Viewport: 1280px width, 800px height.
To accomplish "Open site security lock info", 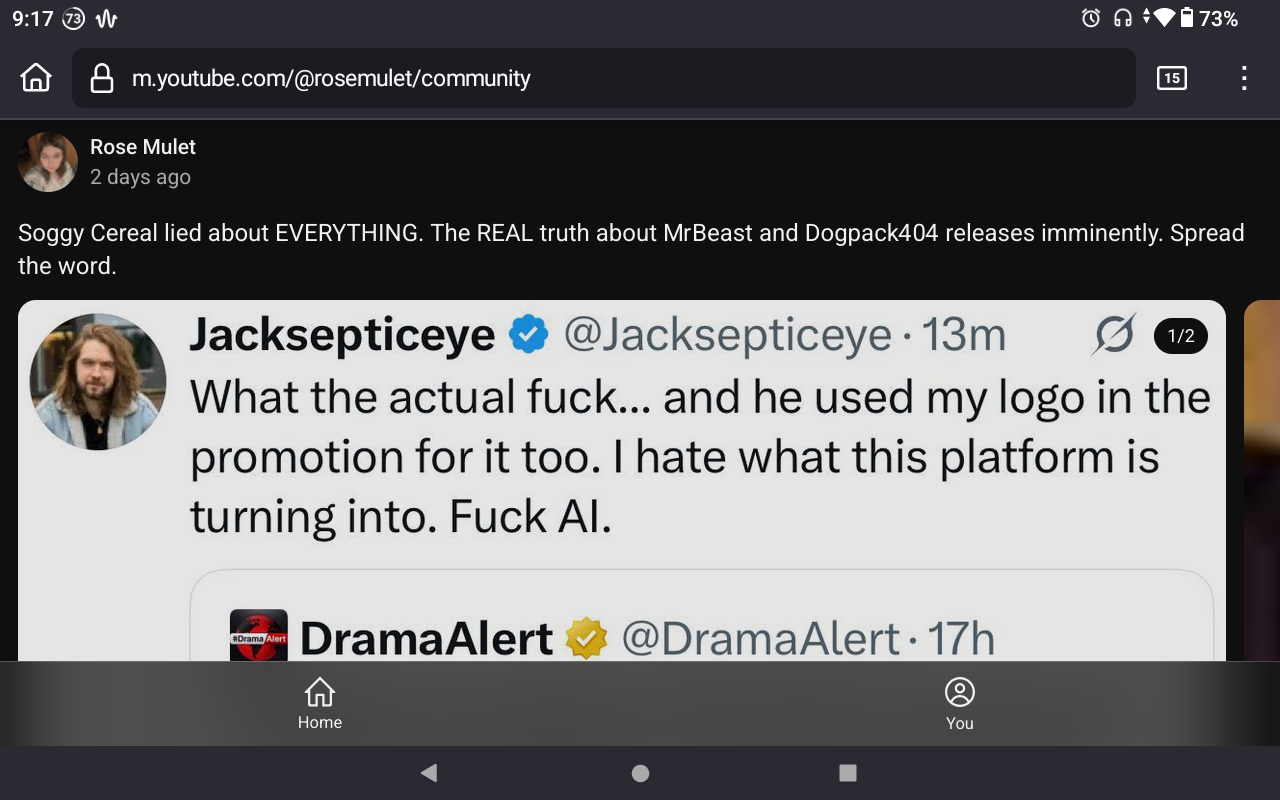I will [x=101, y=78].
